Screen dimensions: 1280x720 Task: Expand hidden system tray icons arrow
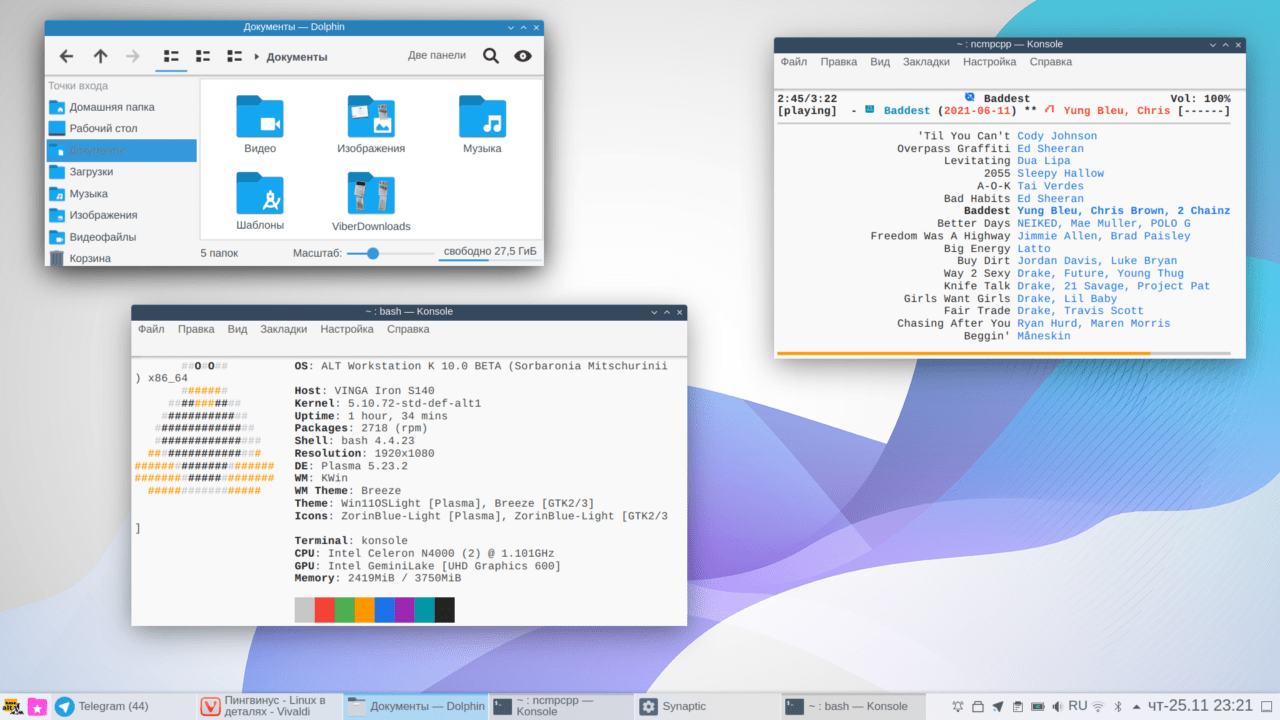(1136, 706)
